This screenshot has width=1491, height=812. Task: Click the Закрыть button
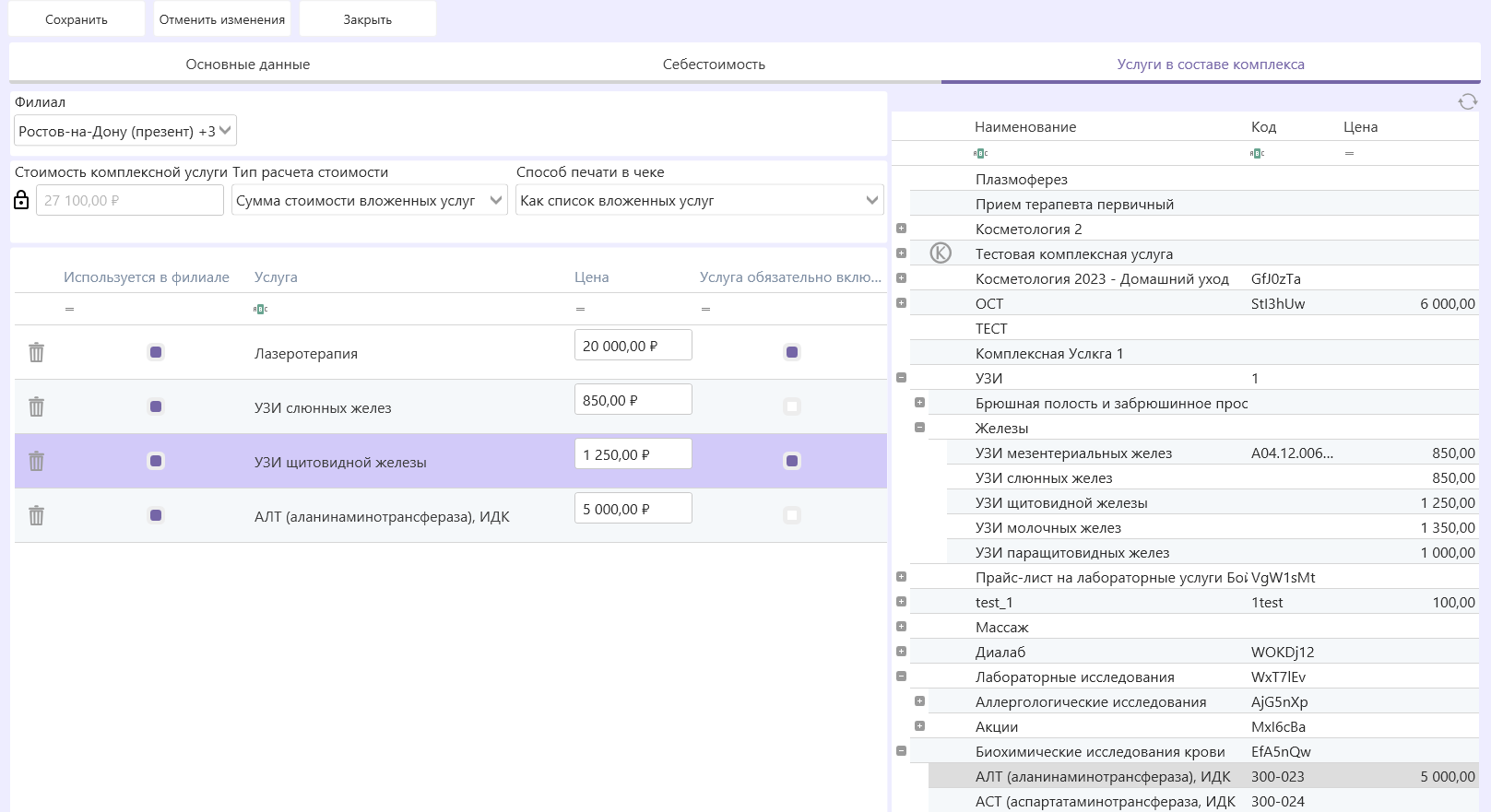(368, 19)
